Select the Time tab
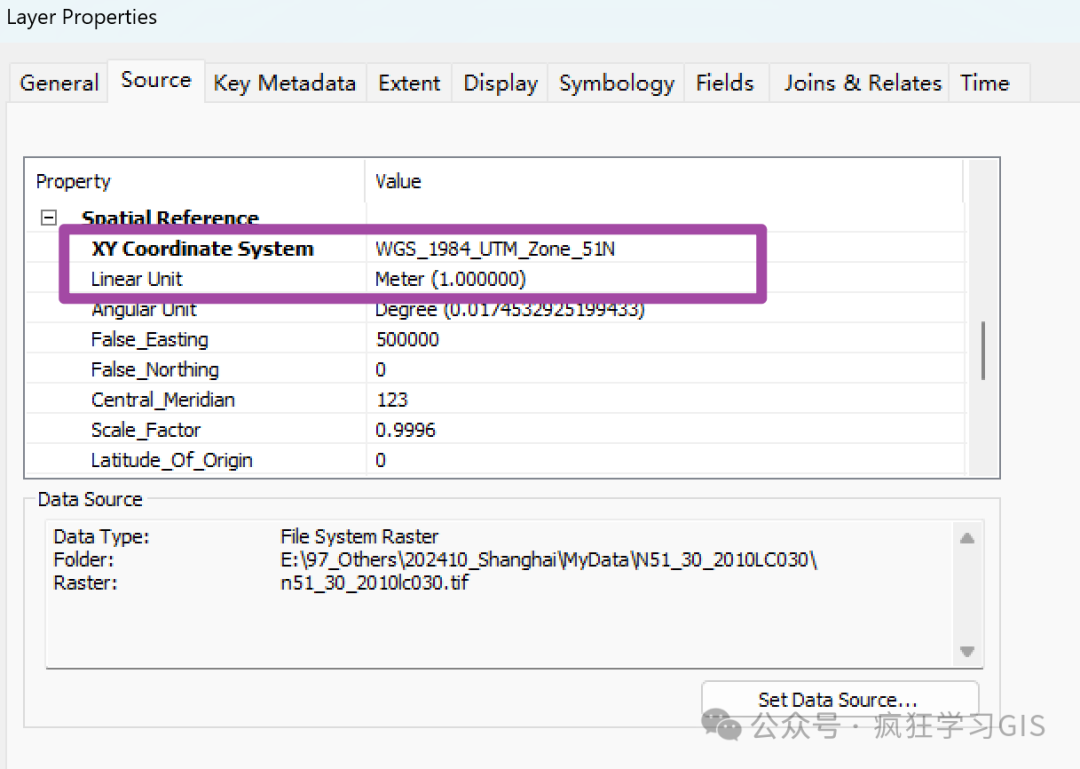Image resolution: width=1080 pixels, height=769 pixels. [984, 83]
